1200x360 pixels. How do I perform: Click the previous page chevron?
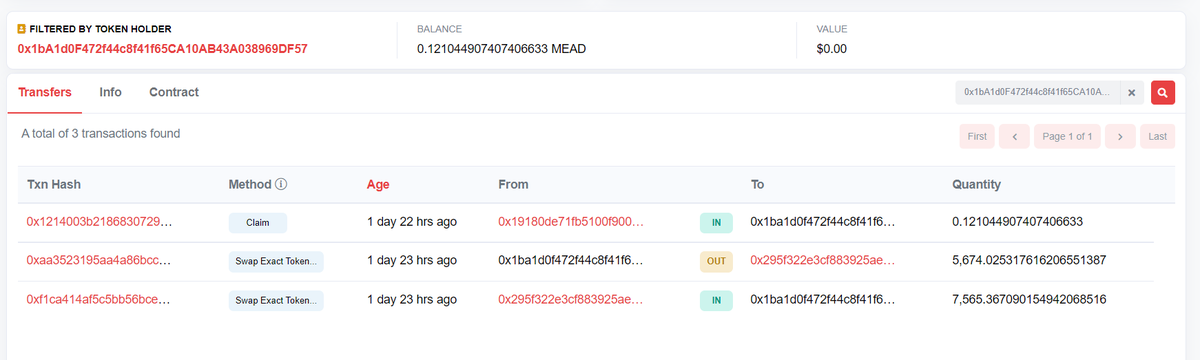1015,136
